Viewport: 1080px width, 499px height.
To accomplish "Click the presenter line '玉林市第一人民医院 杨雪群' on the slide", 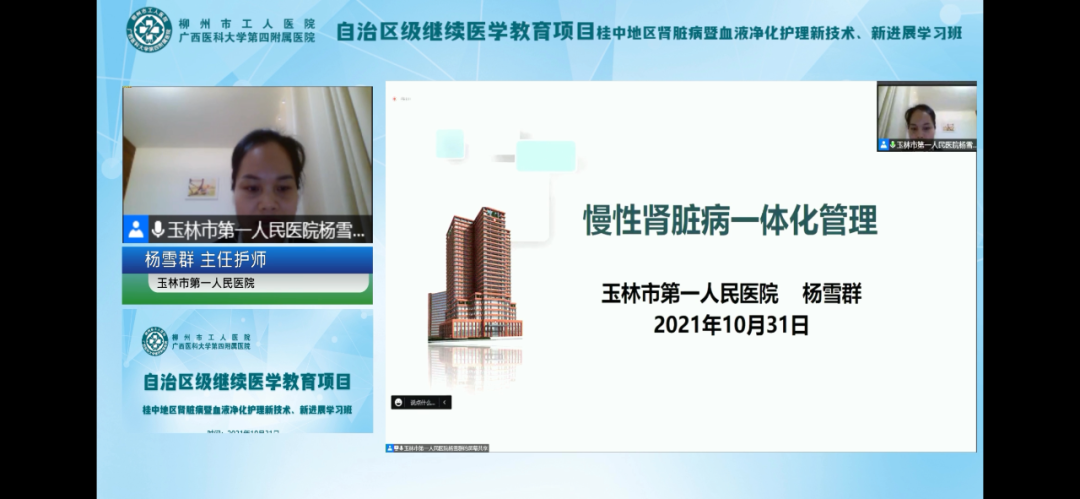I will click(731, 294).
